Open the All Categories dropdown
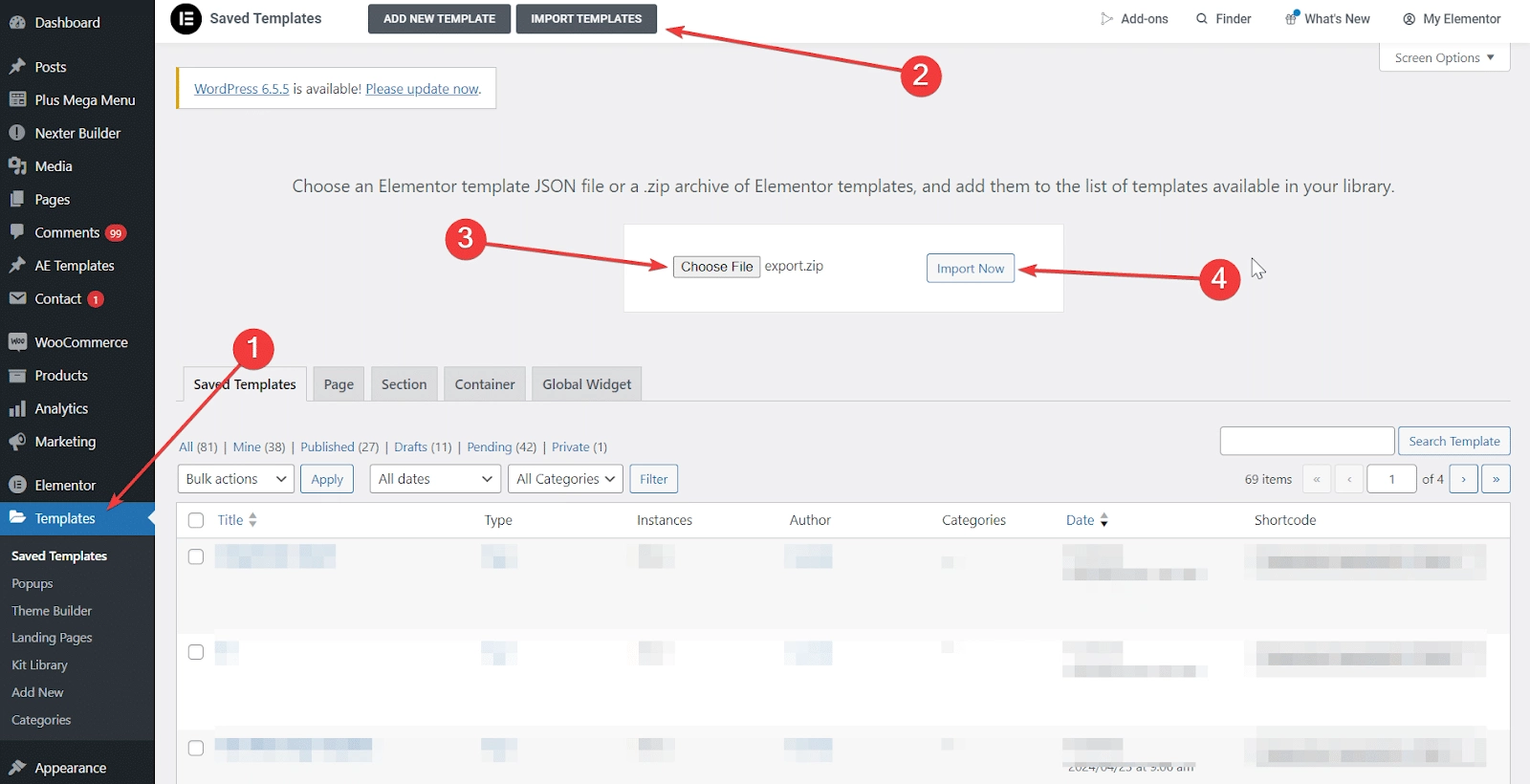Viewport: 1530px width, 784px height. pyautogui.click(x=565, y=479)
